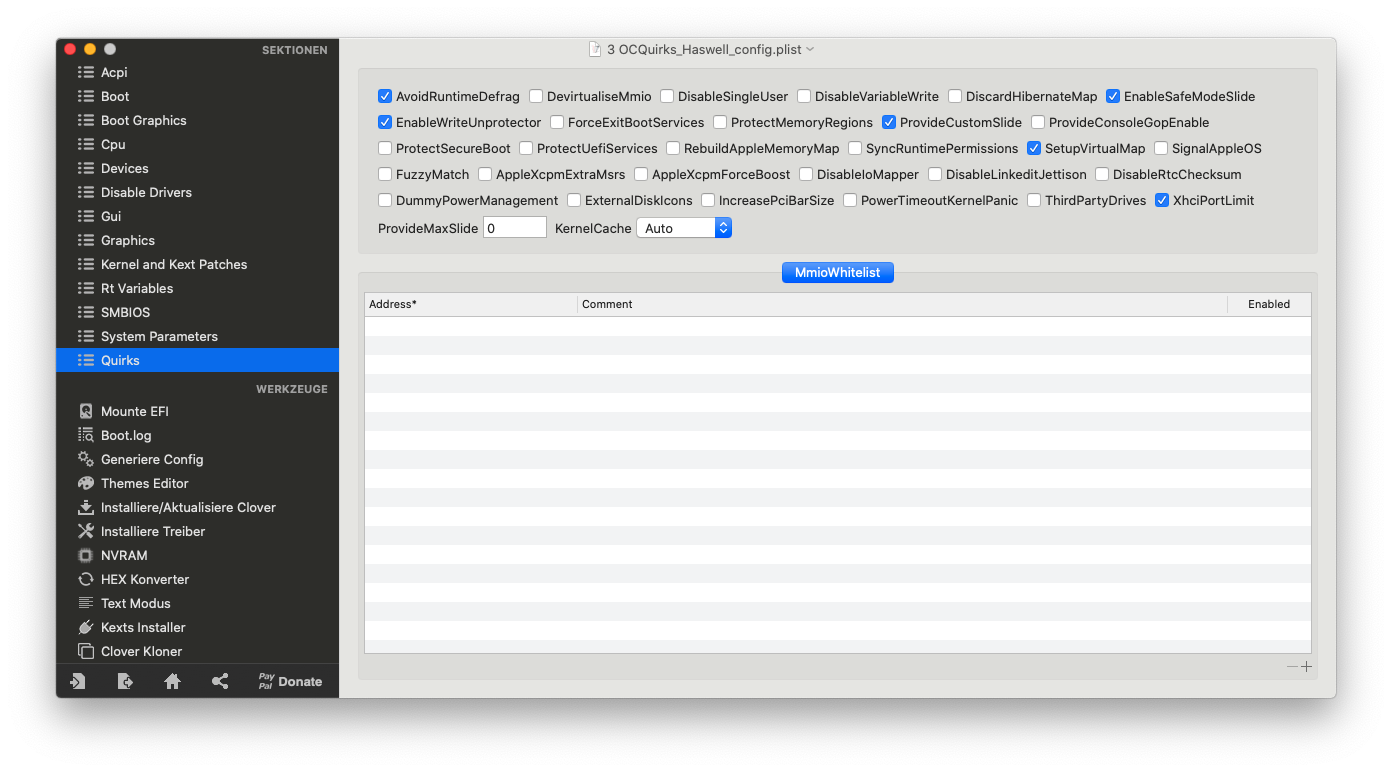Check the SignalAppleOS box
Viewport: 1392px width, 772px height.
tap(1161, 149)
